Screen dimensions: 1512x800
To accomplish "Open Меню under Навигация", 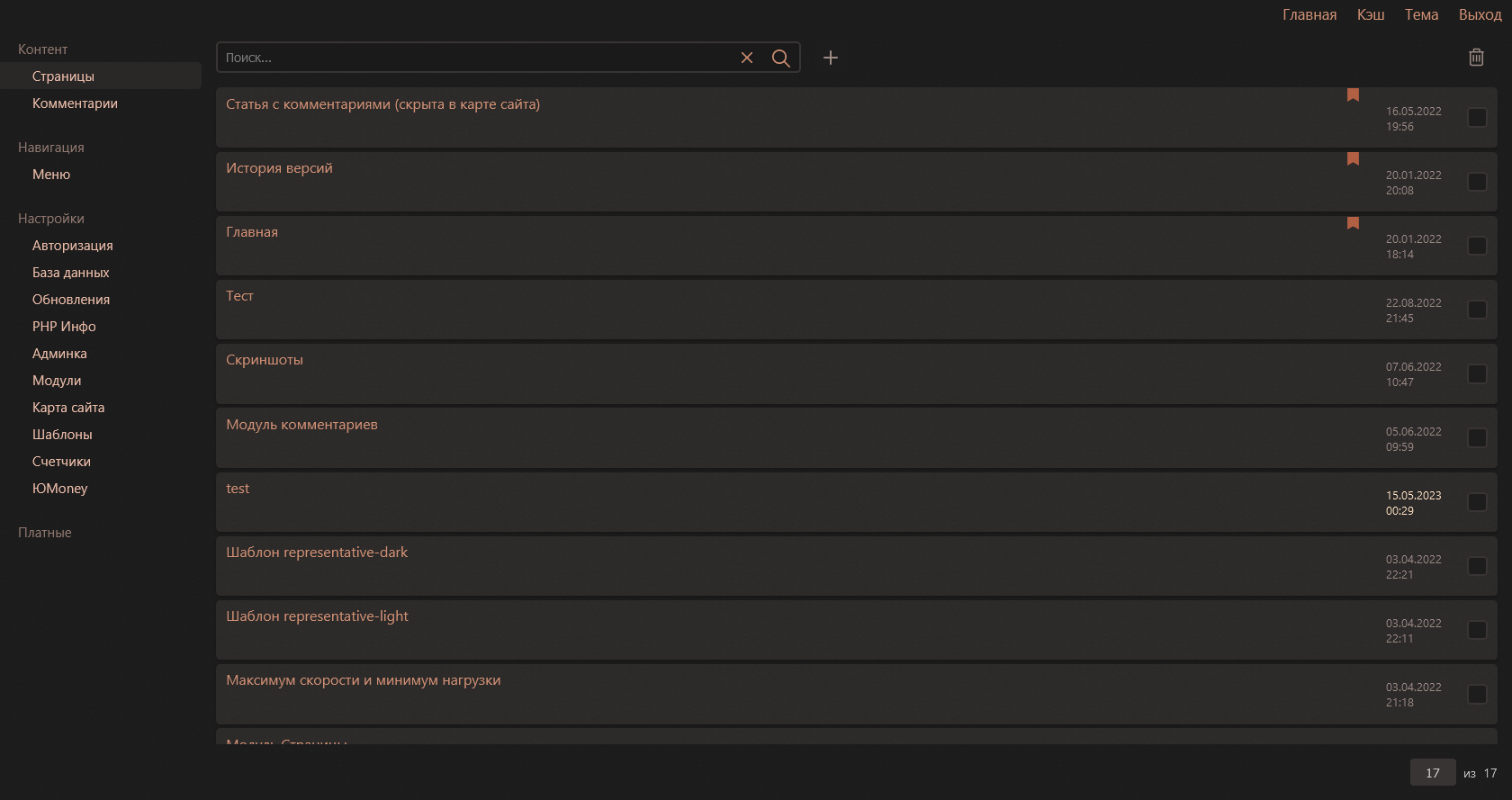I will coord(51,175).
